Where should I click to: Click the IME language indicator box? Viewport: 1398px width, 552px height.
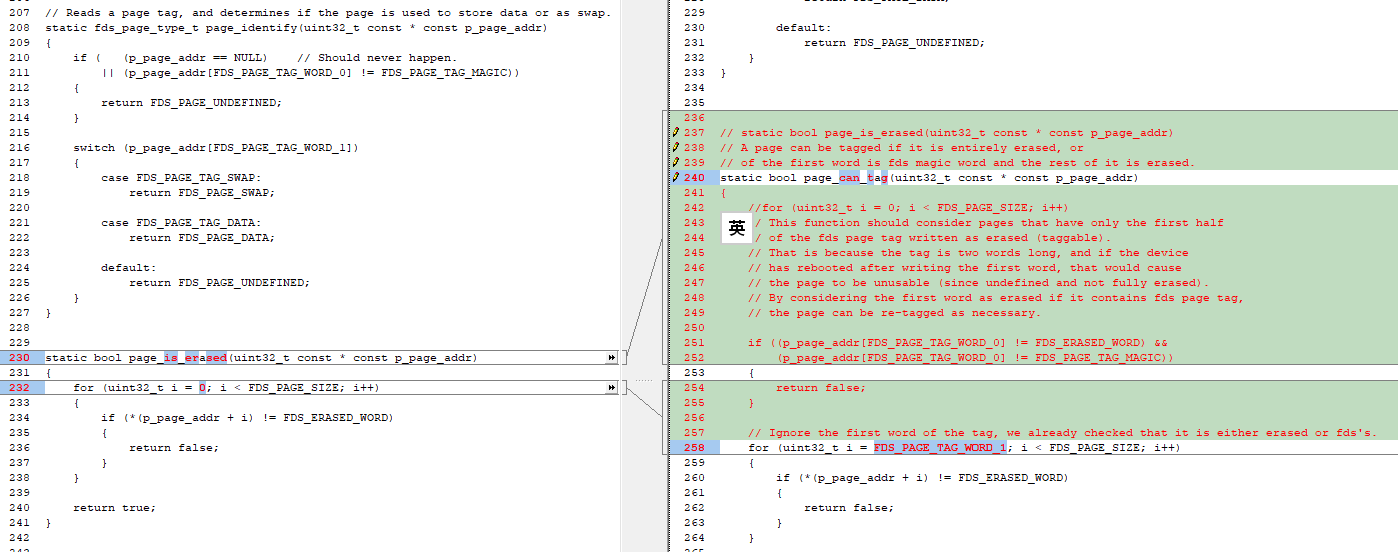pos(737,229)
